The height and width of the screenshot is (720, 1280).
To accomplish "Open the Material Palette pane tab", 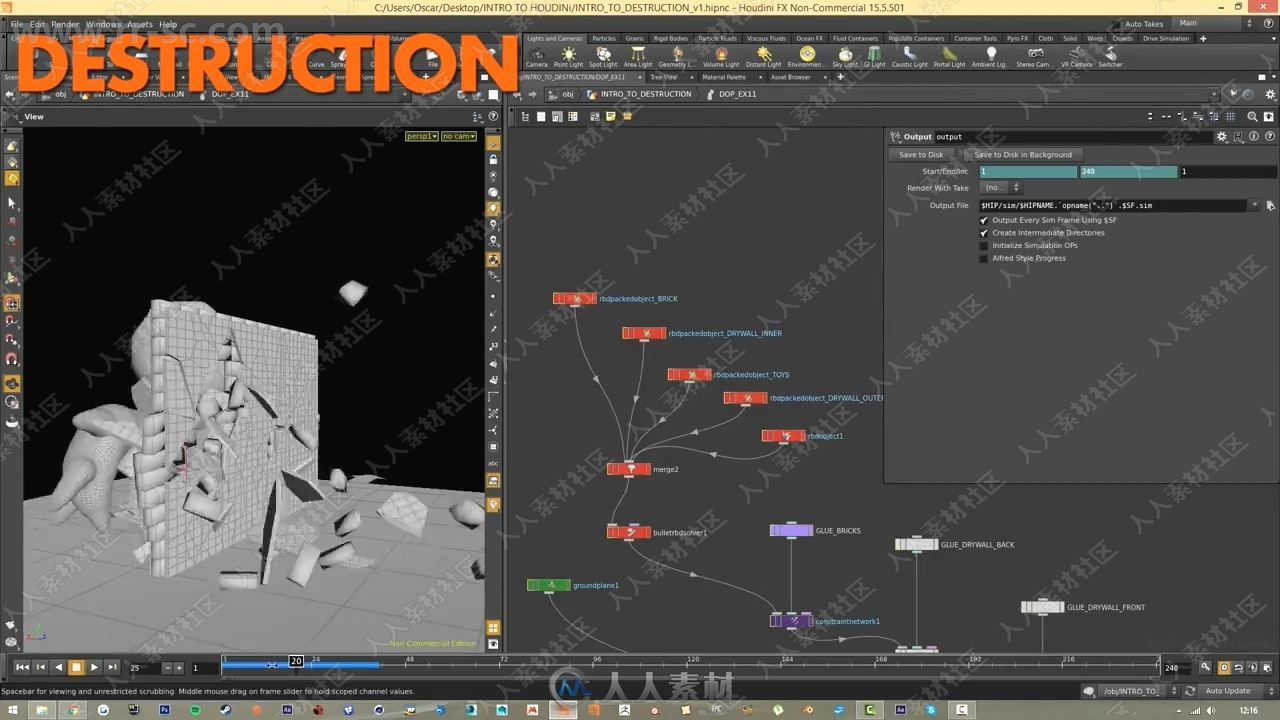I will (723, 77).
